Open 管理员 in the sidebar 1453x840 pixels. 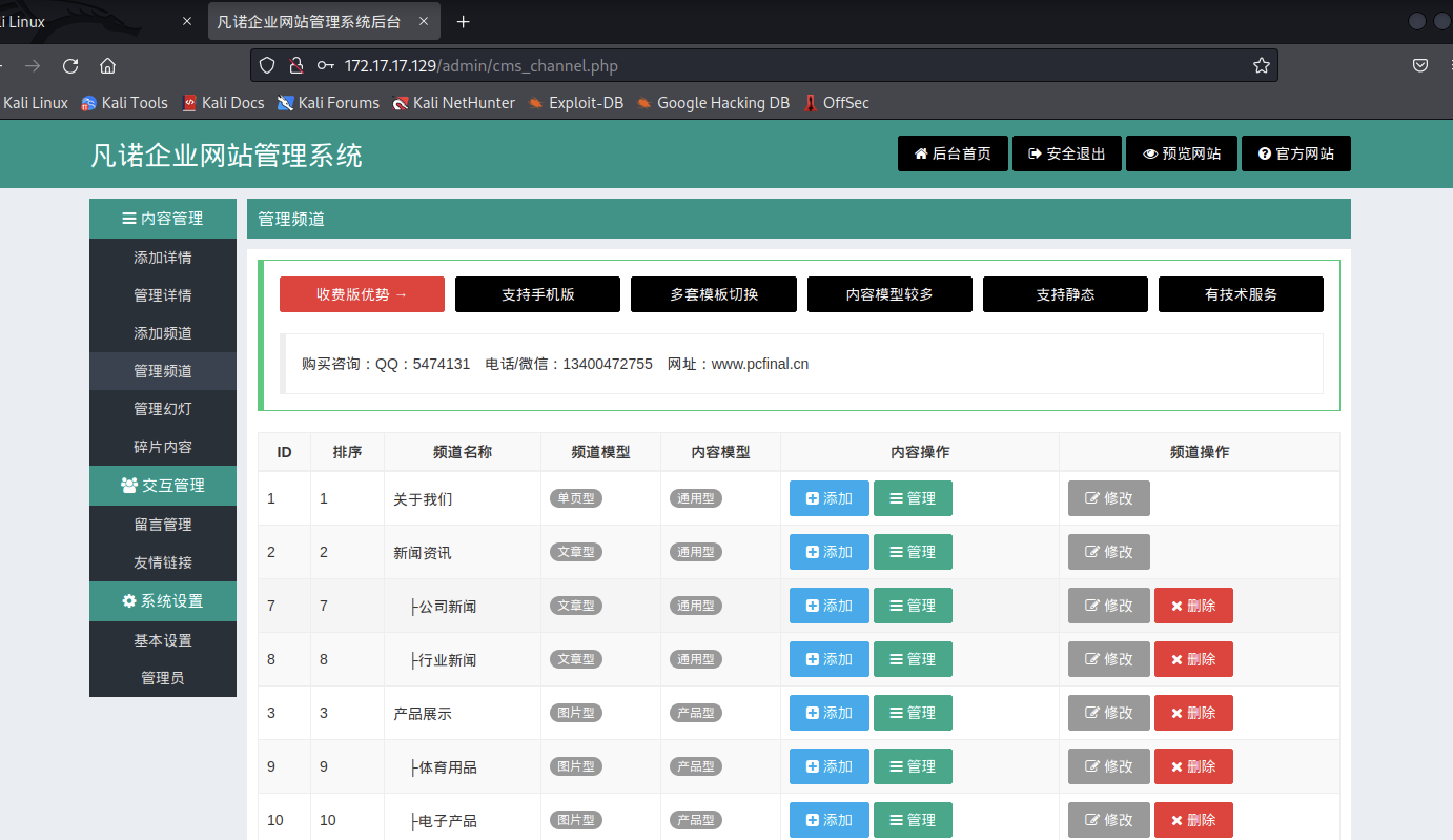pyautogui.click(x=162, y=678)
